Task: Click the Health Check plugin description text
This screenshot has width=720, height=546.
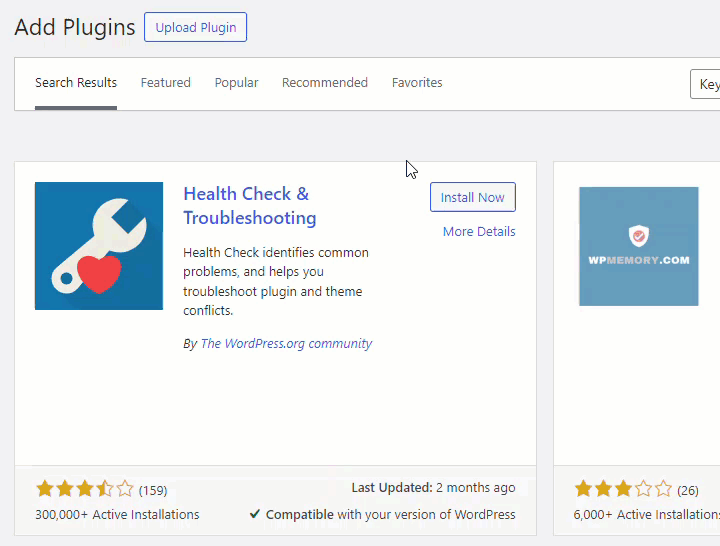Action: (277, 281)
